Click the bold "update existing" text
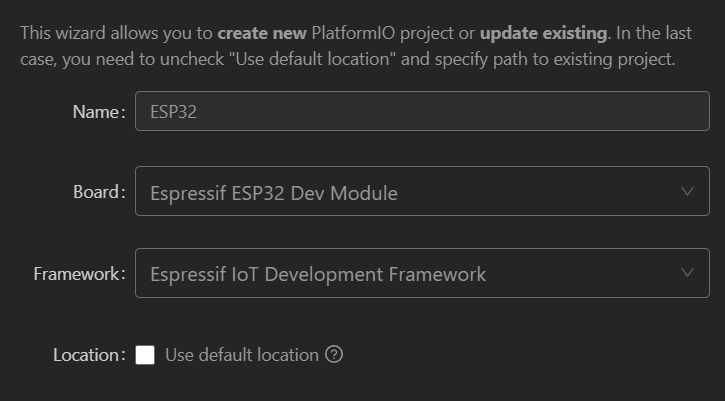725x401 pixels. (543, 33)
